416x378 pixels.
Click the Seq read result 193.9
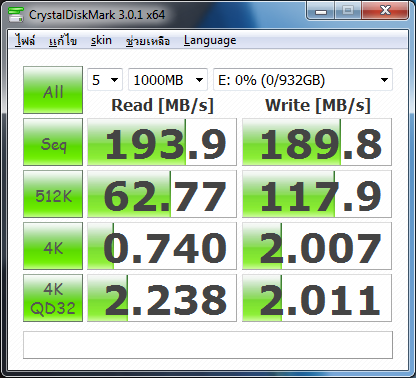pos(162,142)
